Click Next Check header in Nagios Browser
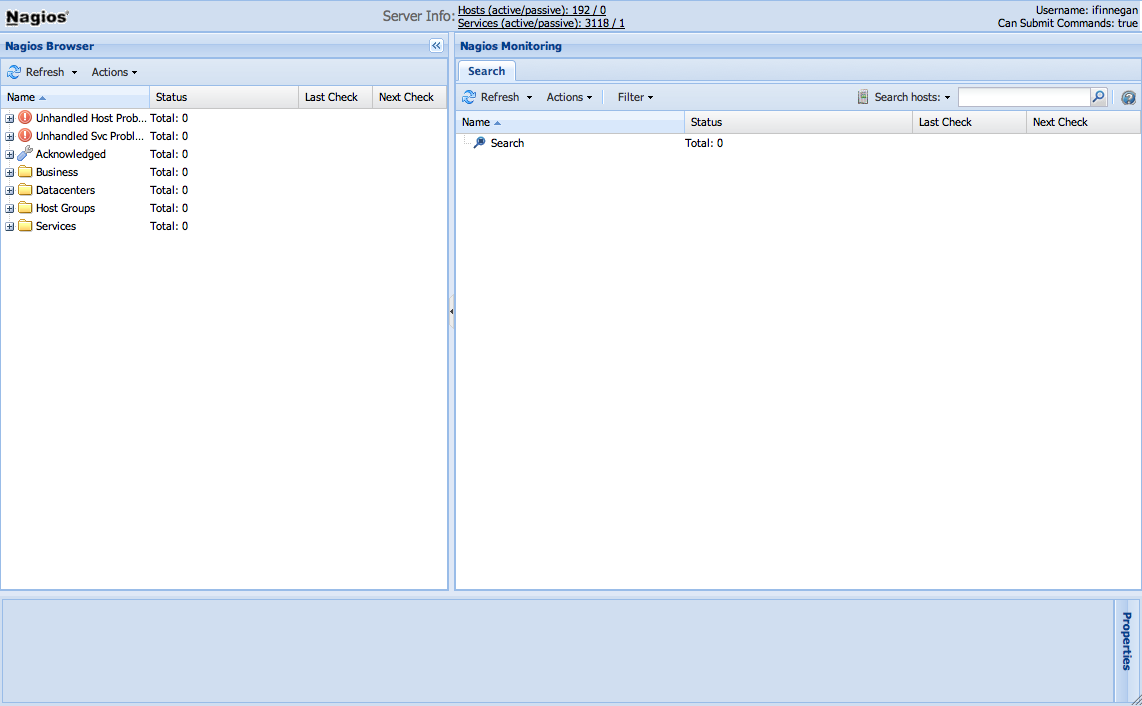Screen dimensions: 1142x706 click(x=409, y=97)
